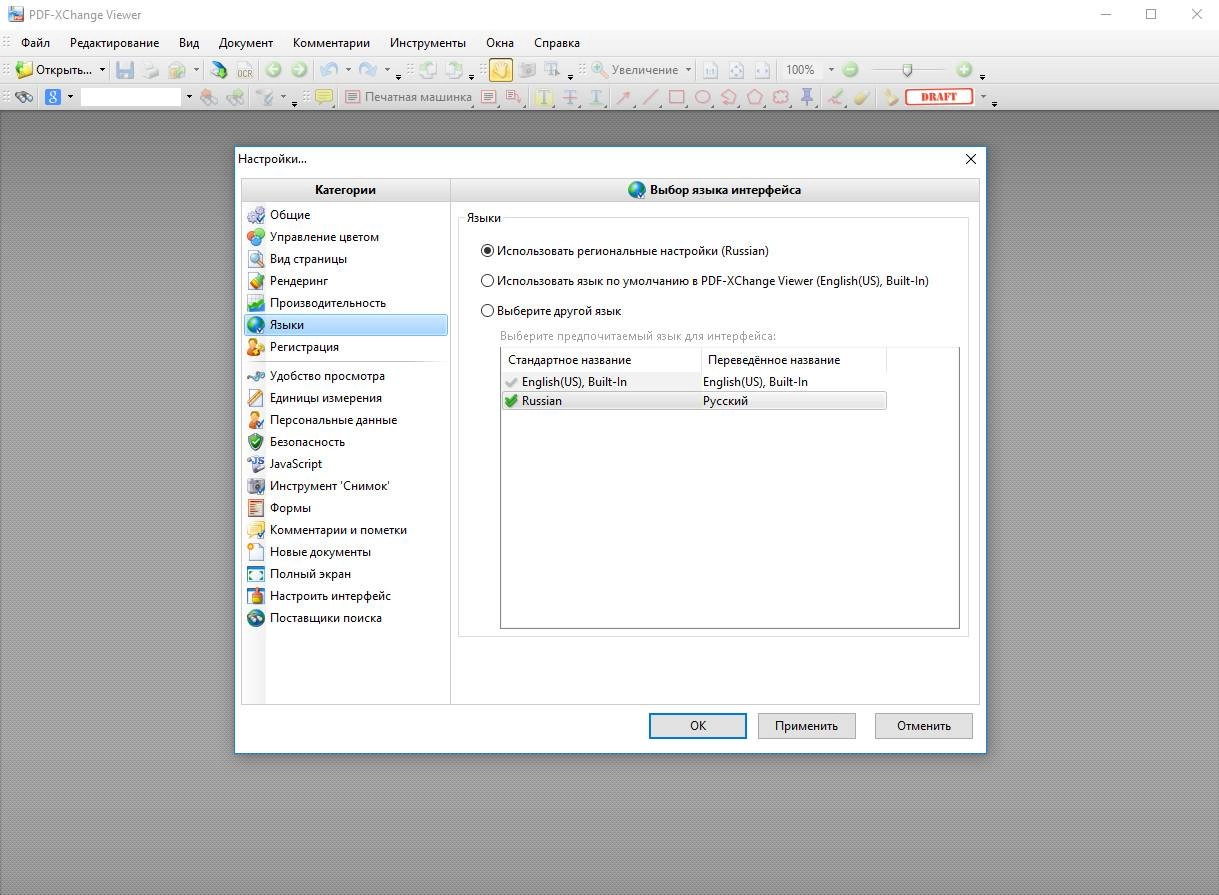Open the search field dropdown arrow
1219x895 pixels.
pyautogui.click(x=188, y=97)
